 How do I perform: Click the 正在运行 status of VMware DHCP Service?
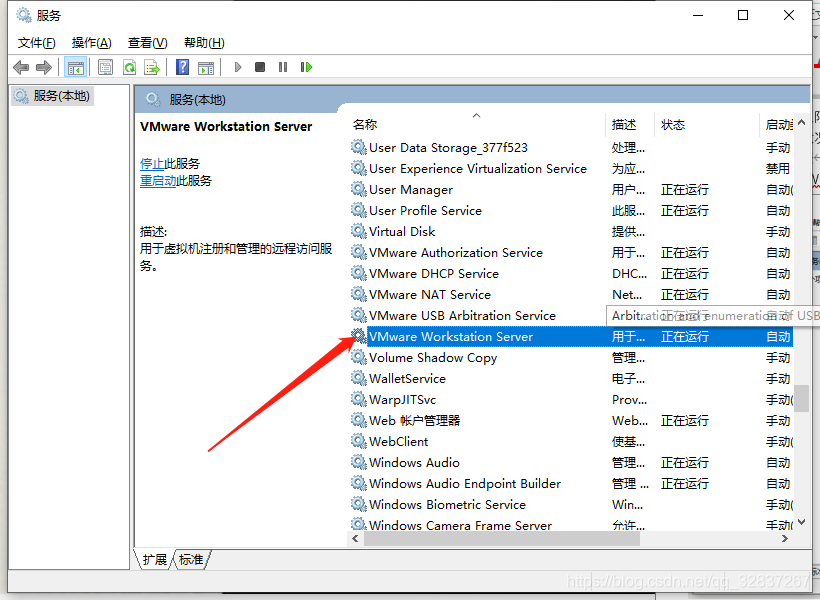[685, 274]
